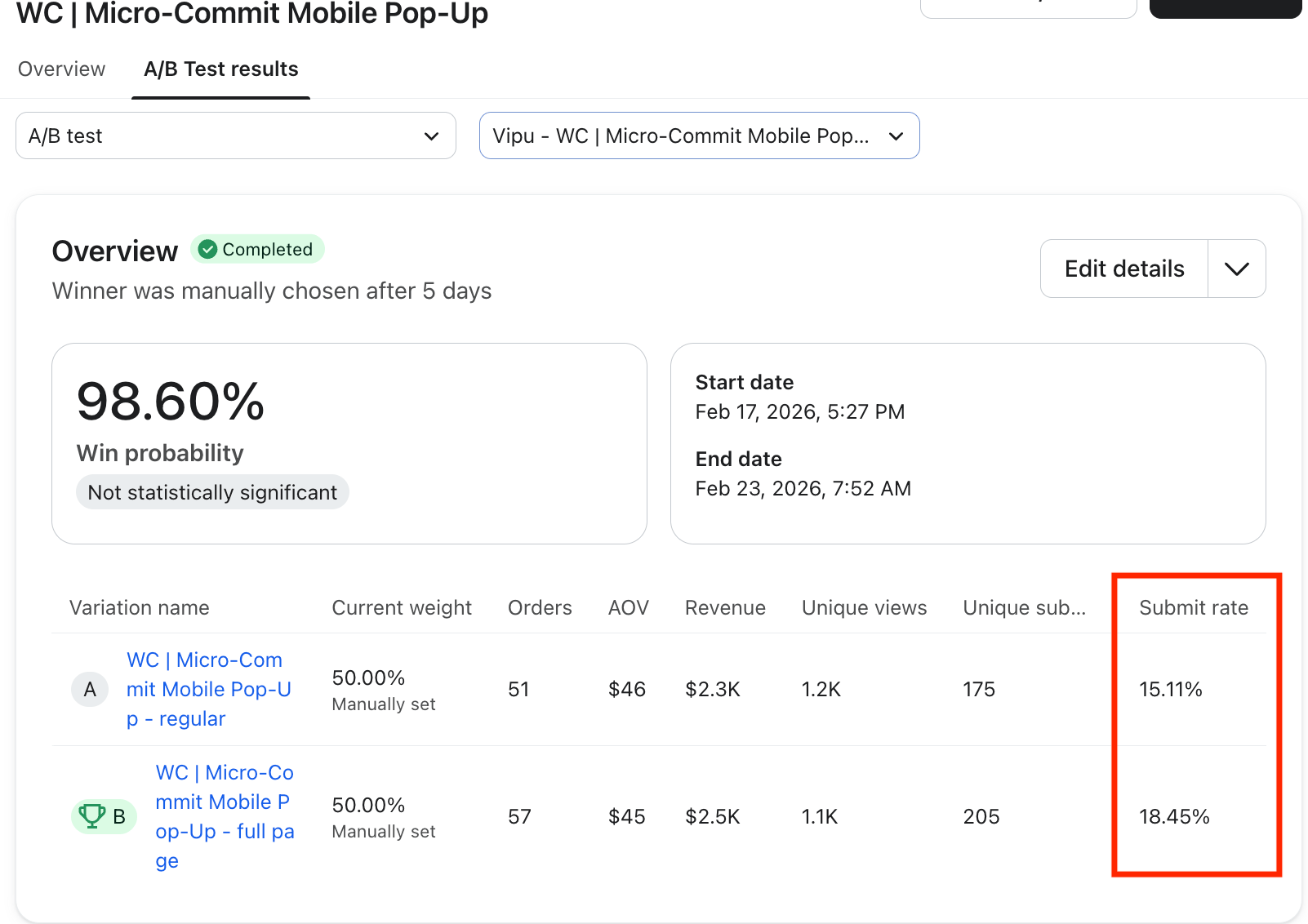Image resolution: width=1308 pixels, height=924 pixels.
Task: Click the AOV column header
Action: (628, 608)
